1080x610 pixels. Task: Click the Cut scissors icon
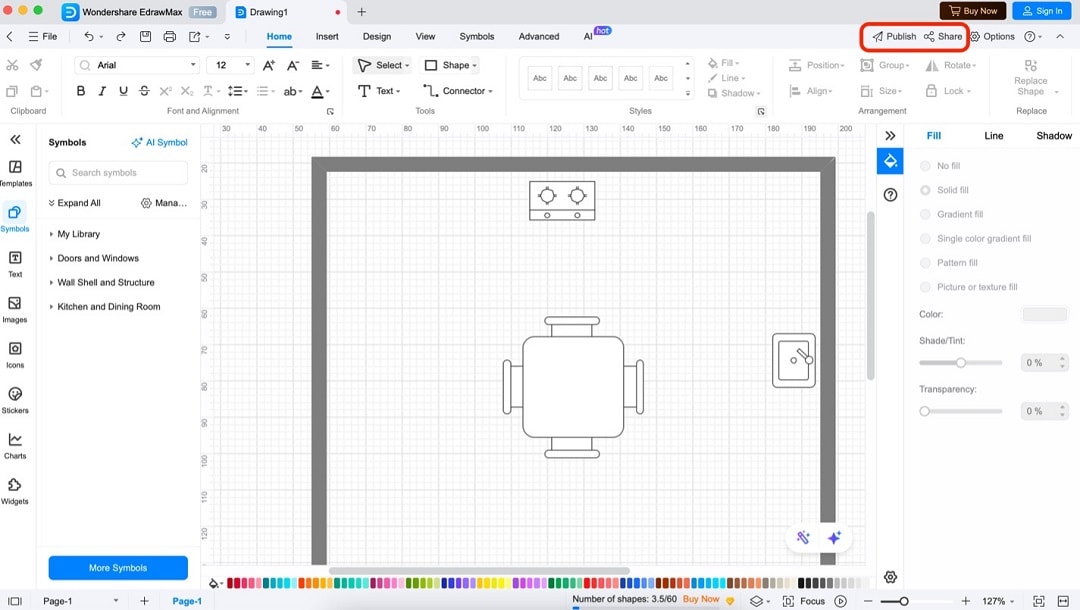12,65
